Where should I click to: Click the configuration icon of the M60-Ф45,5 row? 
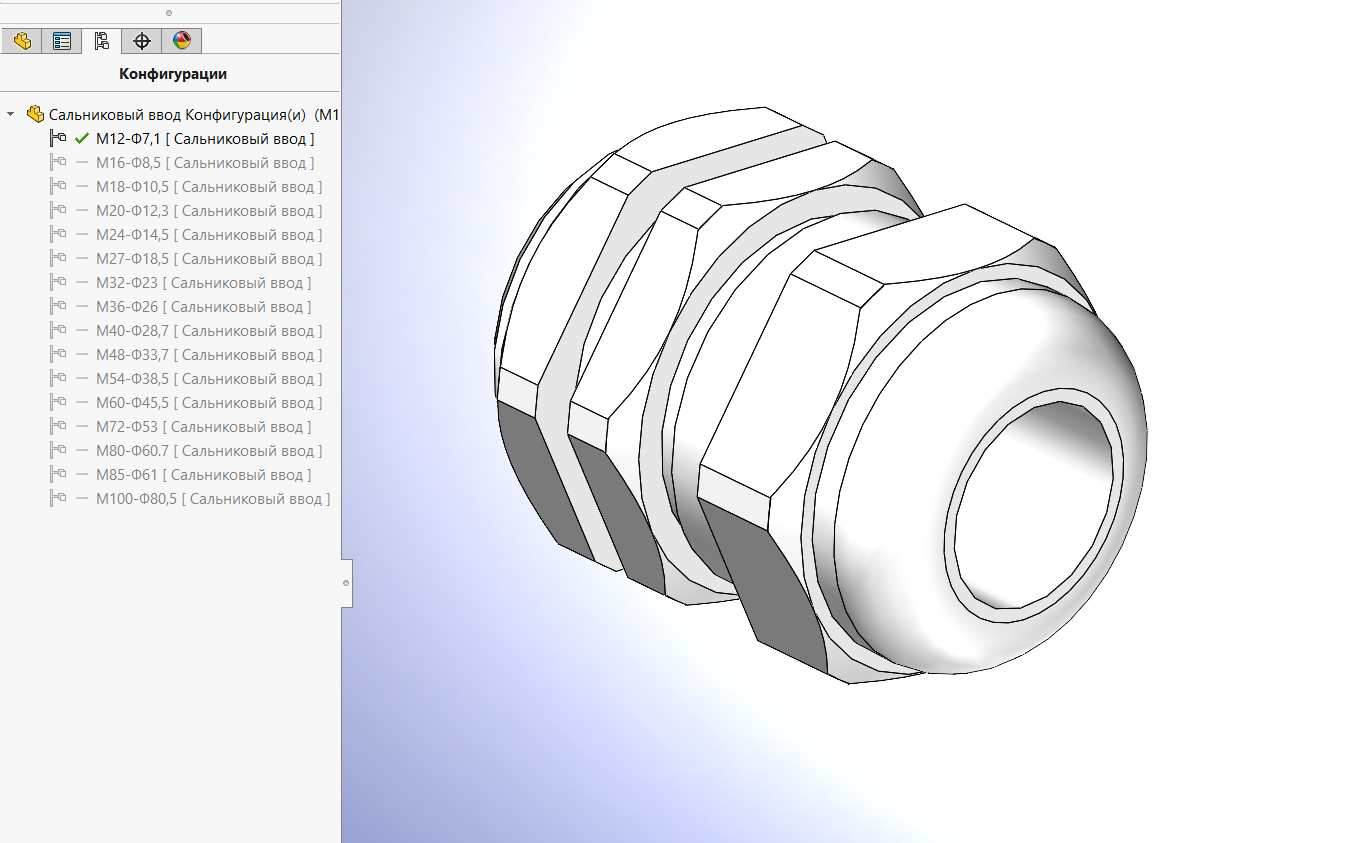pos(58,403)
